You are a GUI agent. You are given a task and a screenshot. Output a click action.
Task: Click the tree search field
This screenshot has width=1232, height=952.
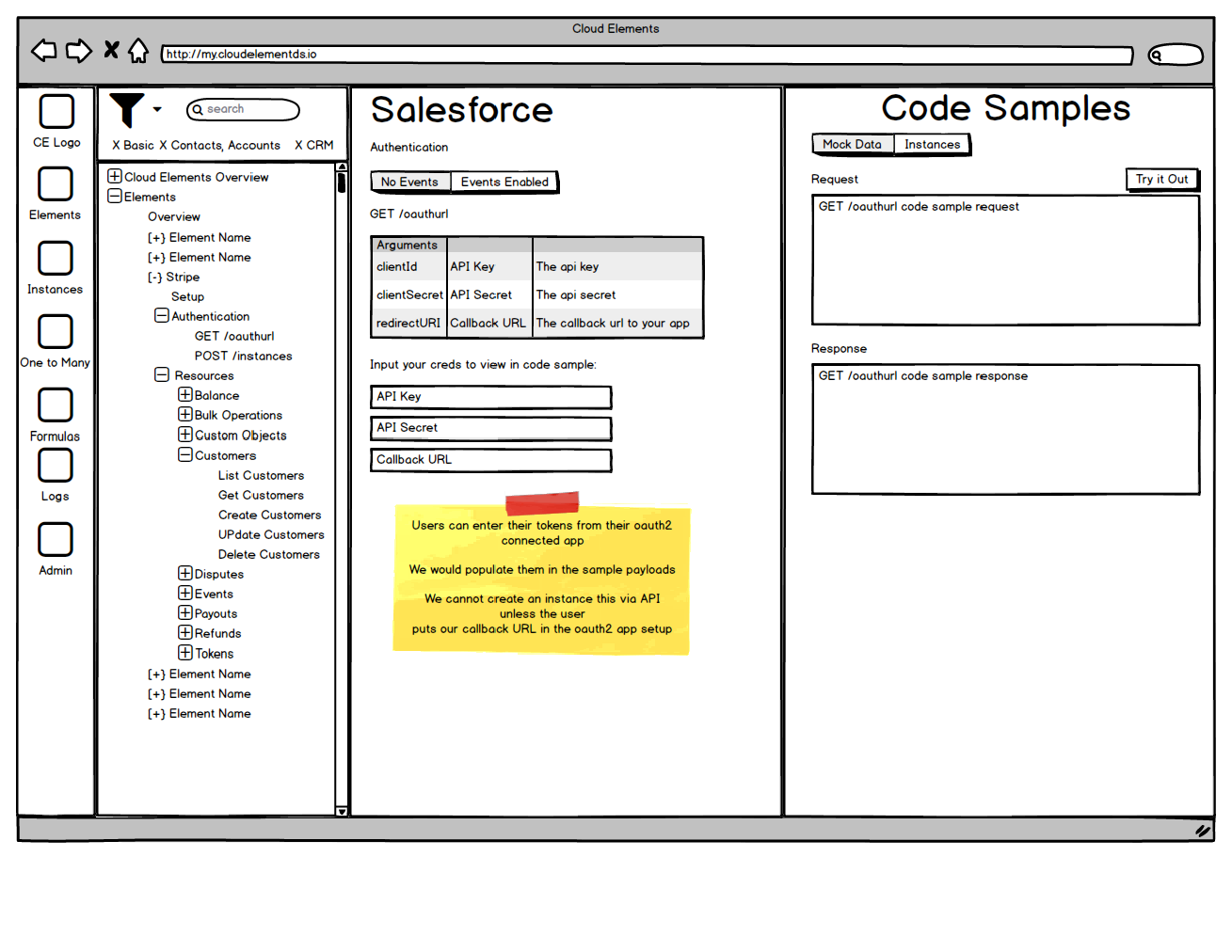(243, 110)
